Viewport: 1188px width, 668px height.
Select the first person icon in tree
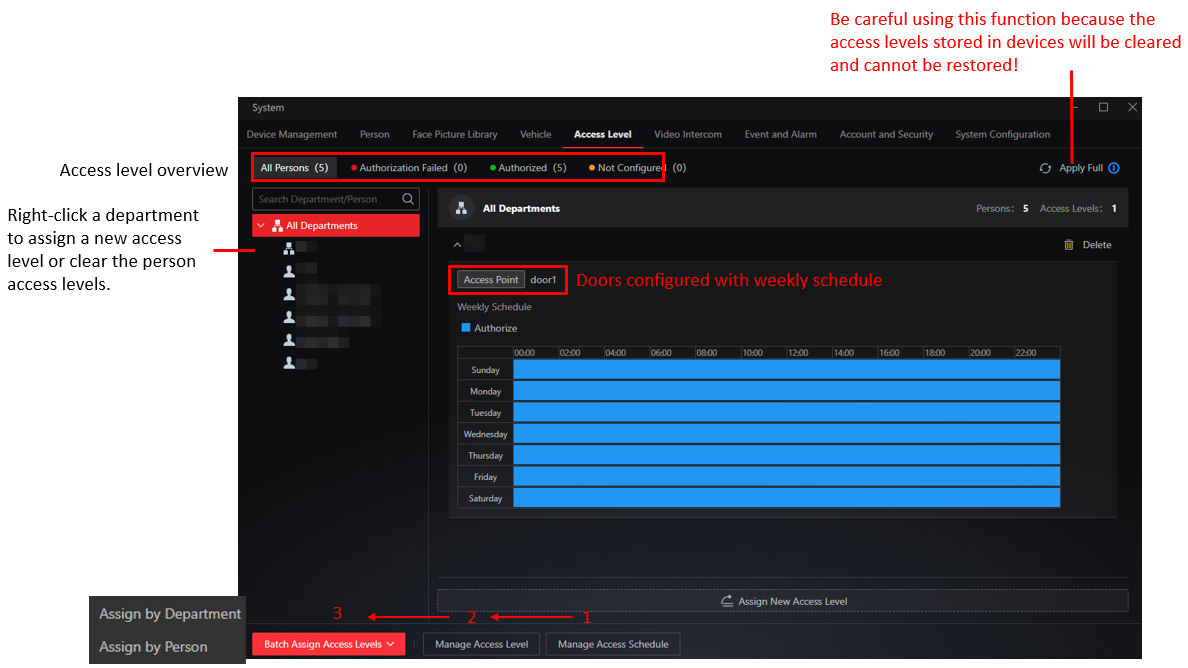click(289, 270)
